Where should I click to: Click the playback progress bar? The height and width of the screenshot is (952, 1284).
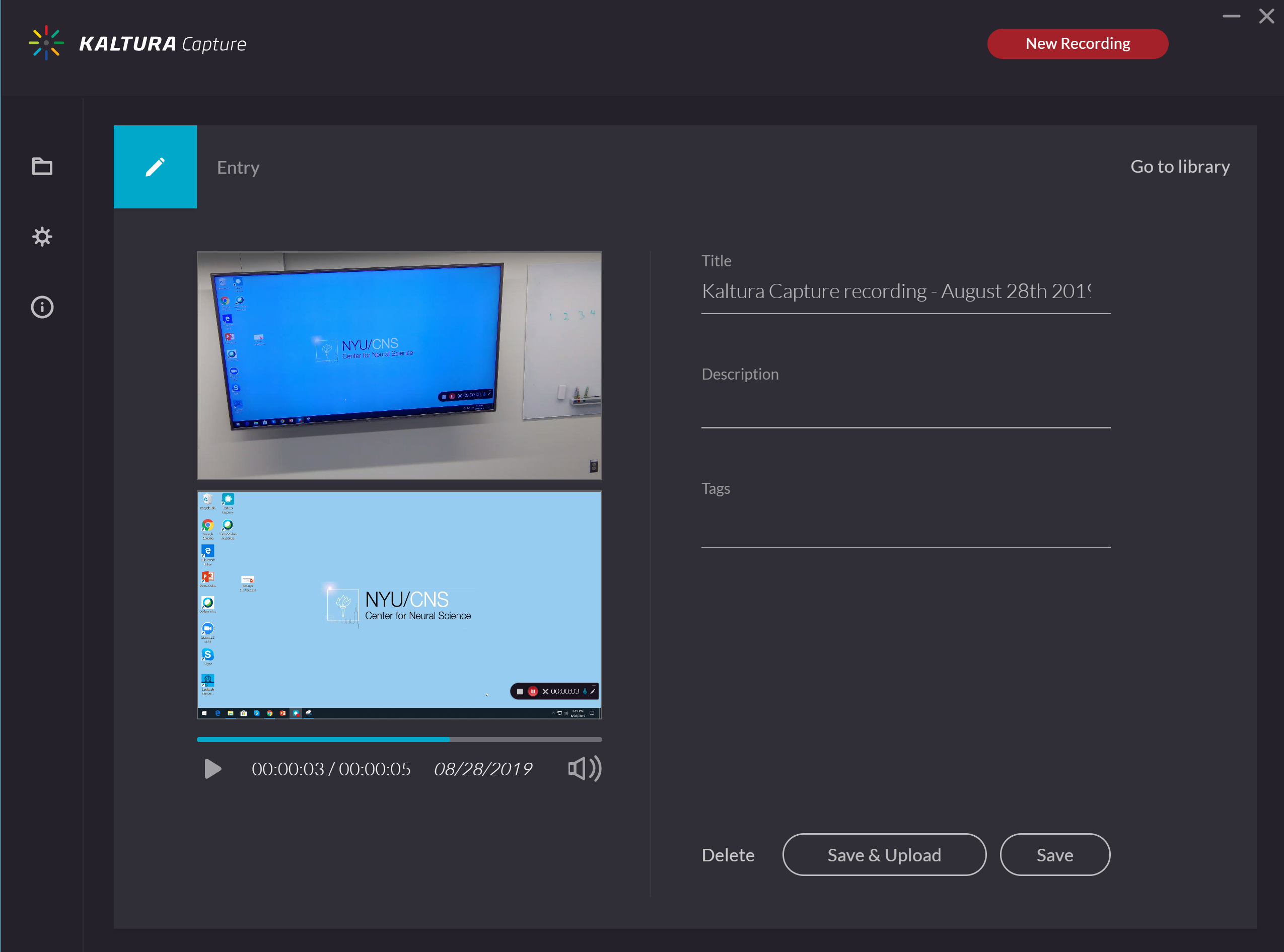click(399, 739)
